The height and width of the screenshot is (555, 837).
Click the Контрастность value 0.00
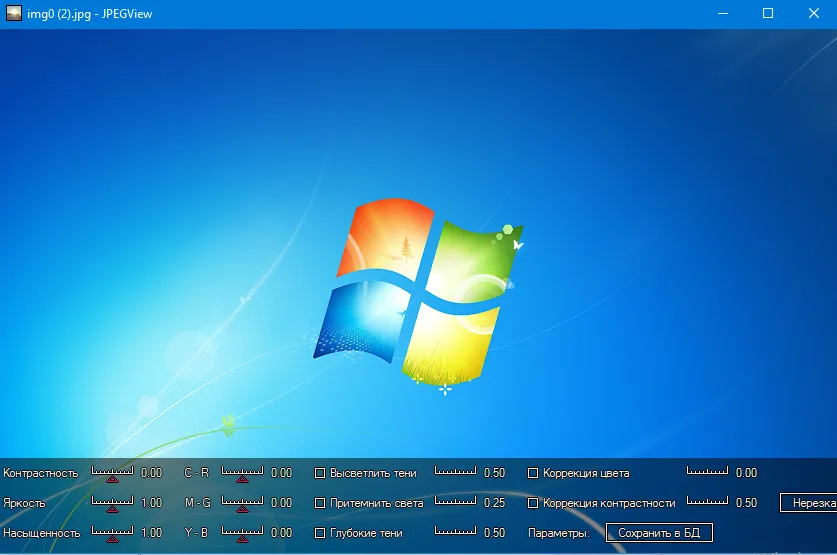(x=152, y=473)
